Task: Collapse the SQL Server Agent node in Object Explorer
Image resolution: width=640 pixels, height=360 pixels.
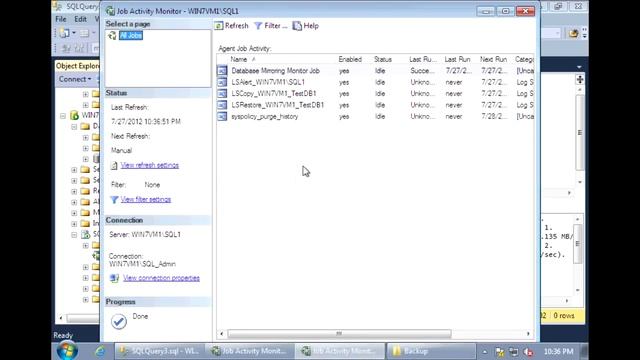Action: tap(74, 235)
